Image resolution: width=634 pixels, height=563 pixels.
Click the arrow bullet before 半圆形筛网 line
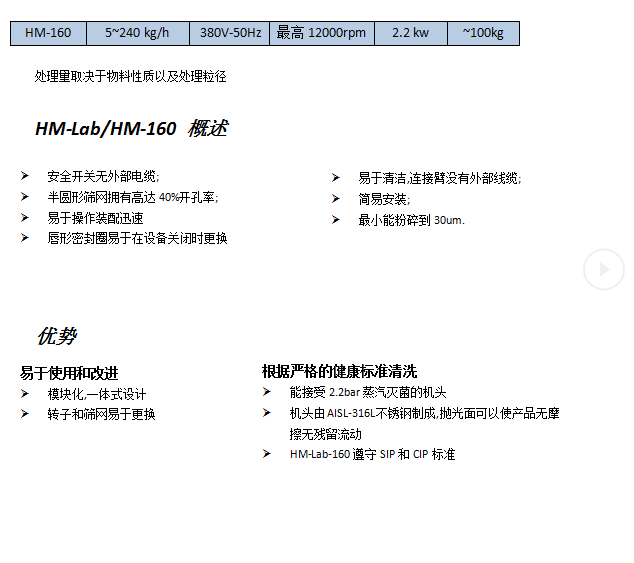click(25, 197)
